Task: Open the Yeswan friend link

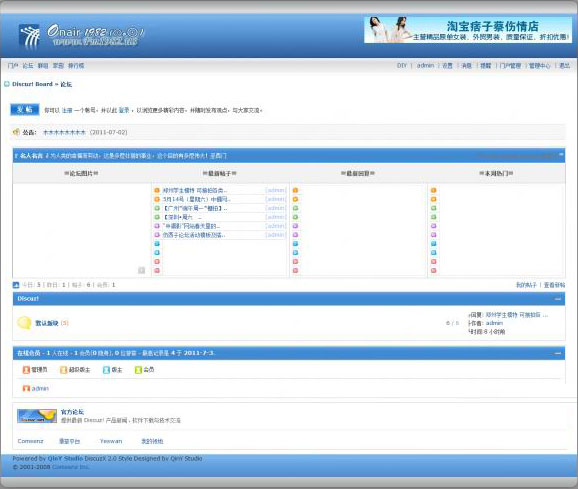Action: point(111,441)
